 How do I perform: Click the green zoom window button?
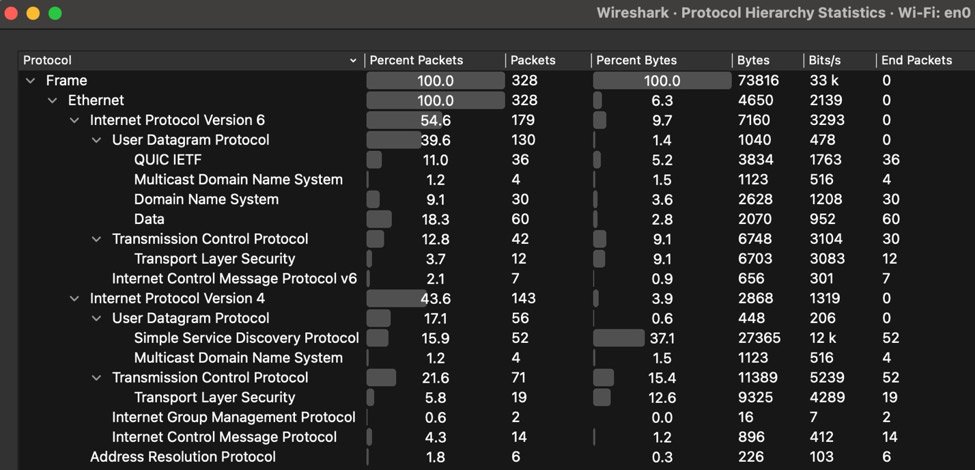tap(55, 13)
